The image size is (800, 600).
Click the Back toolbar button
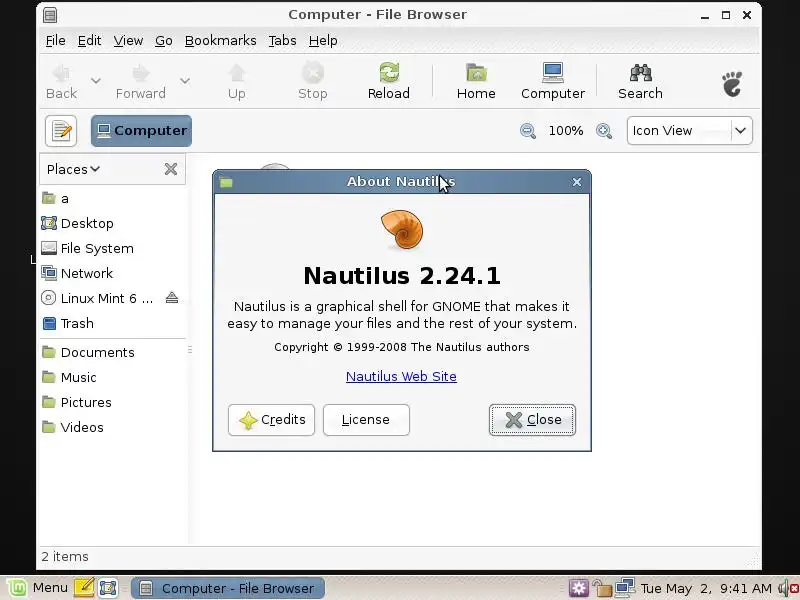coord(62,82)
